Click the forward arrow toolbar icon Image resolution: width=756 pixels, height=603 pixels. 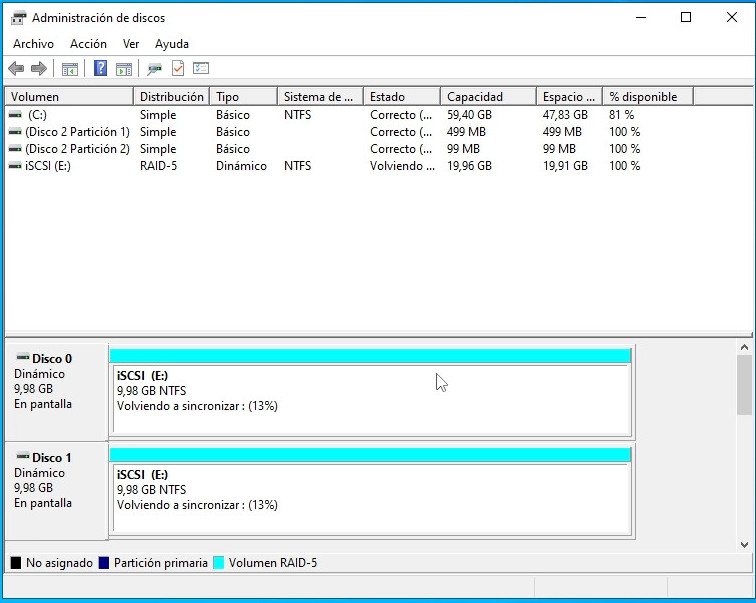39,69
